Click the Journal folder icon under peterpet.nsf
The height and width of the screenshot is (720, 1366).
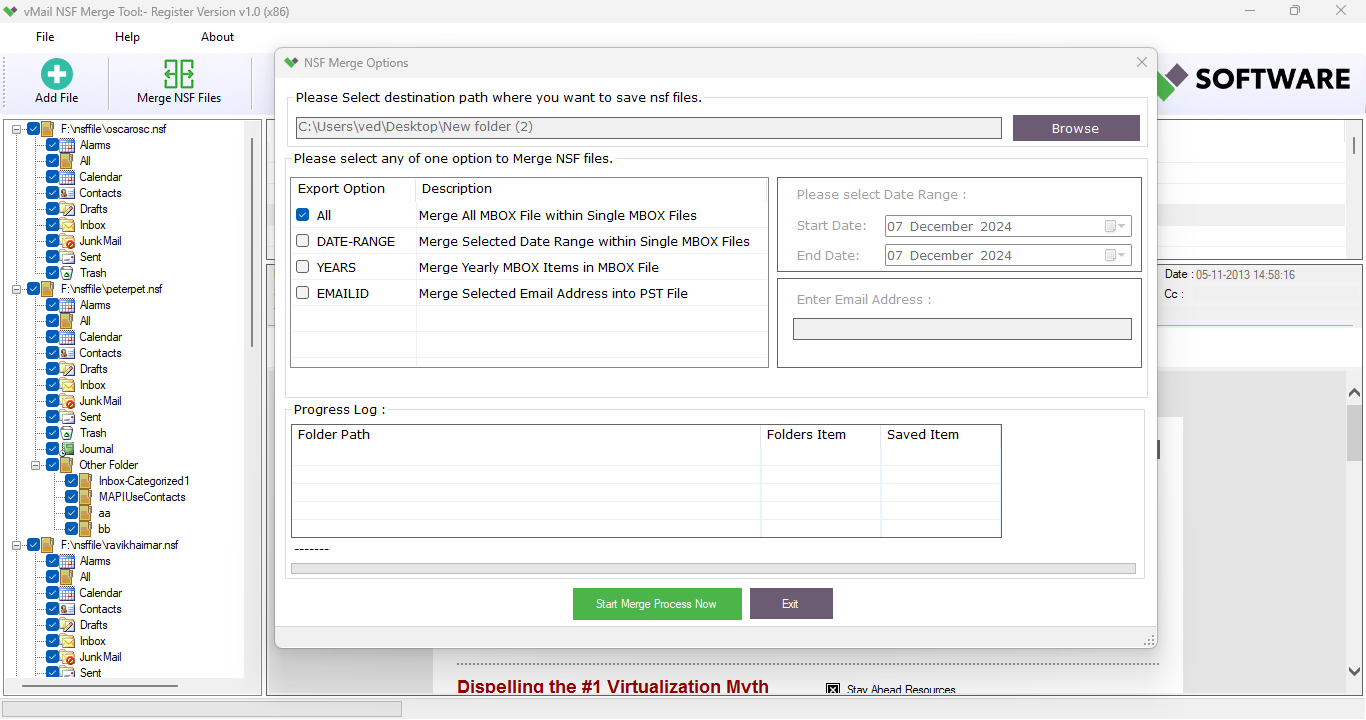[67, 449]
